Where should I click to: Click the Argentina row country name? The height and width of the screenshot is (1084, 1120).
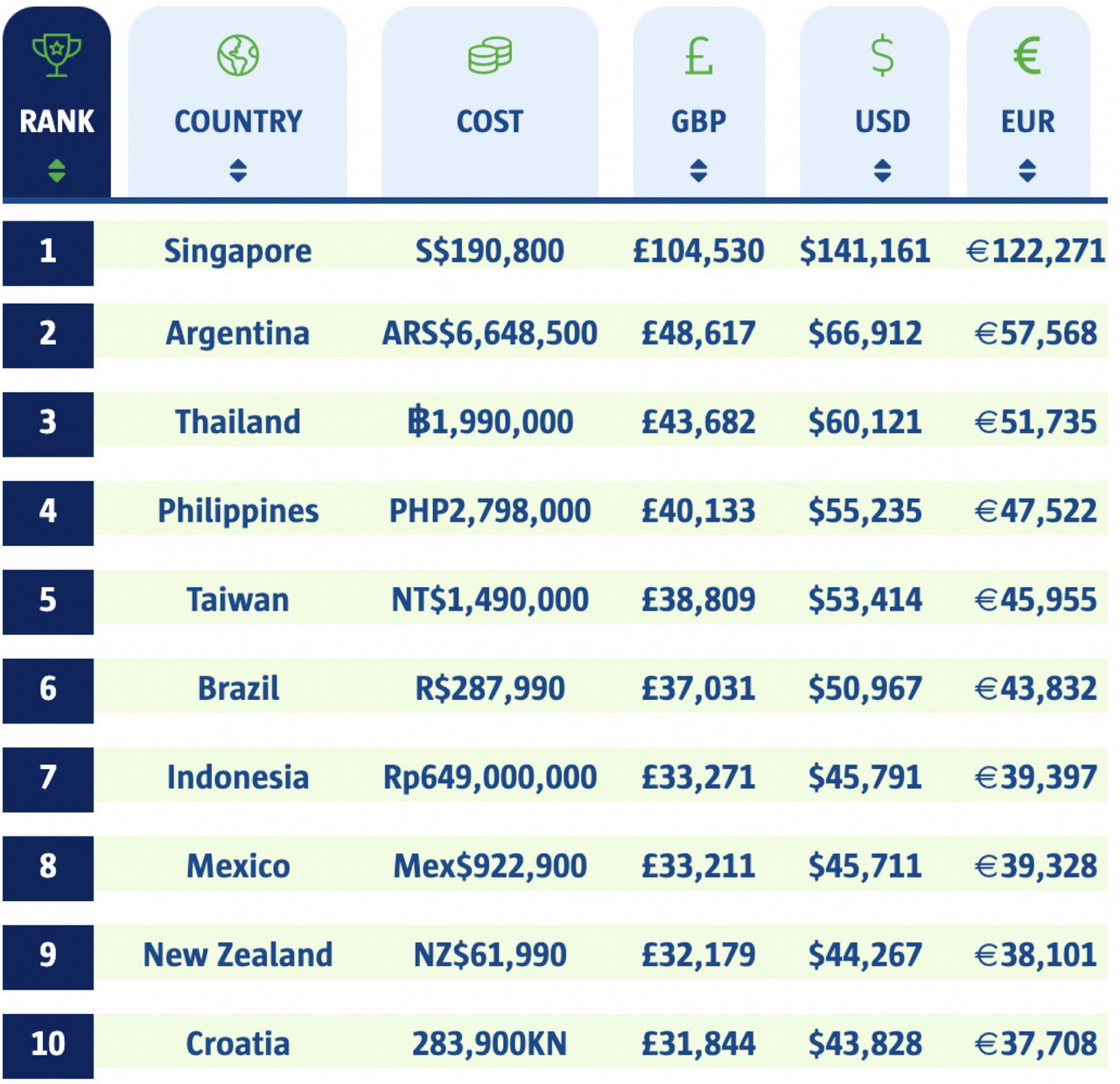click(x=238, y=333)
